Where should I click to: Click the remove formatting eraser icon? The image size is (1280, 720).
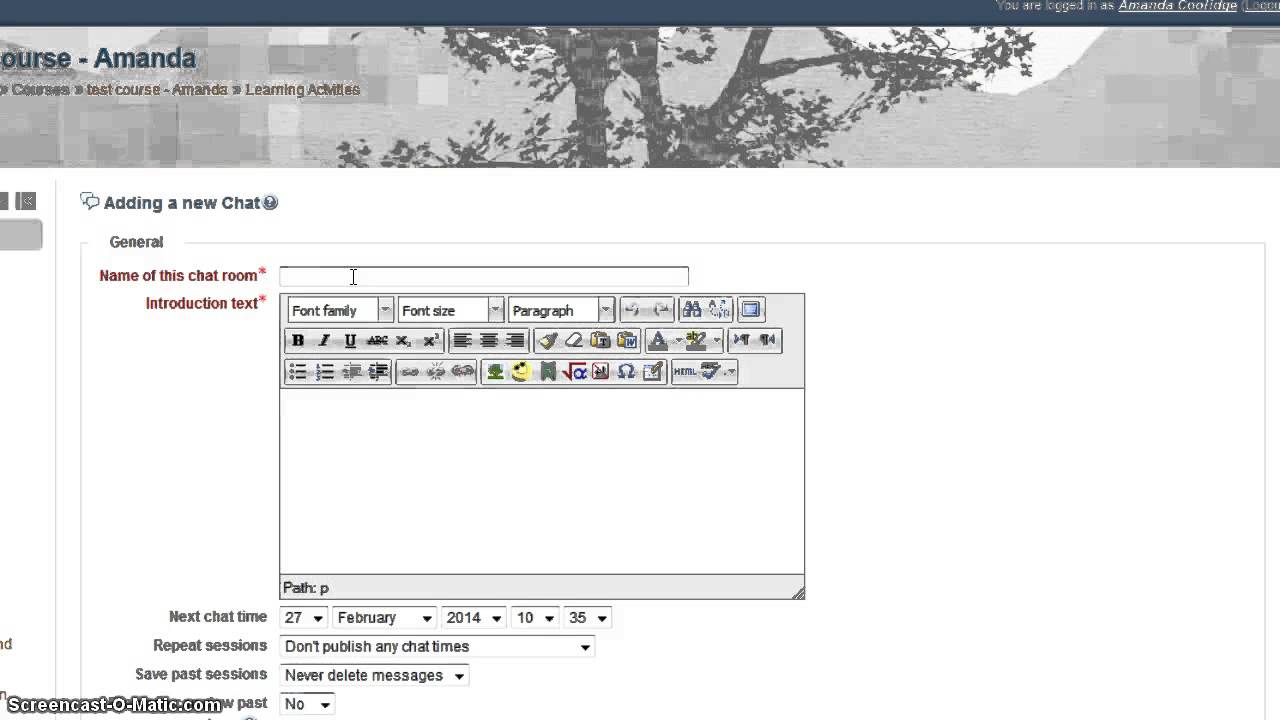pos(573,341)
